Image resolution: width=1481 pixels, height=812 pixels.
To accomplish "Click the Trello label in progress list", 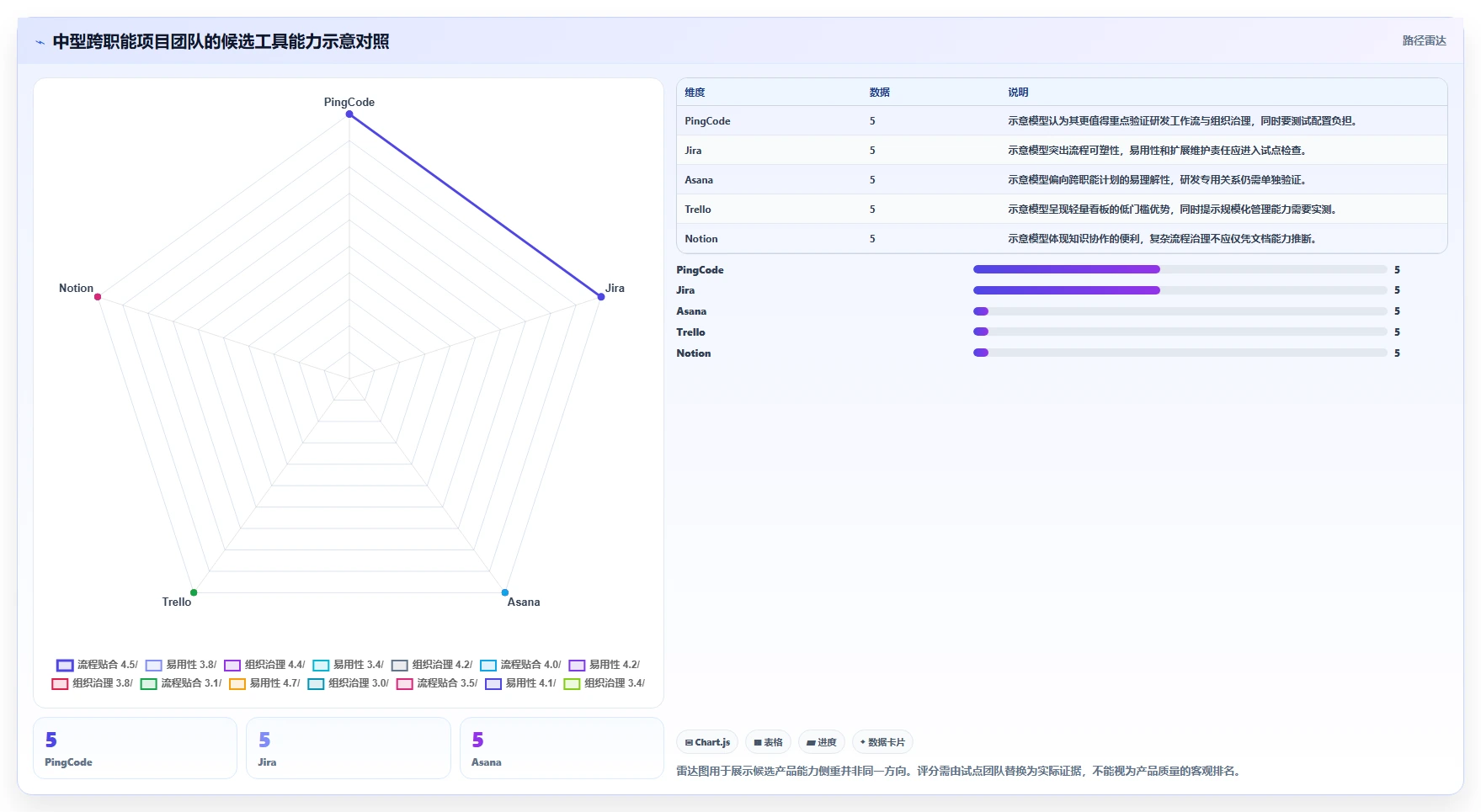I will (x=690, y=332).
